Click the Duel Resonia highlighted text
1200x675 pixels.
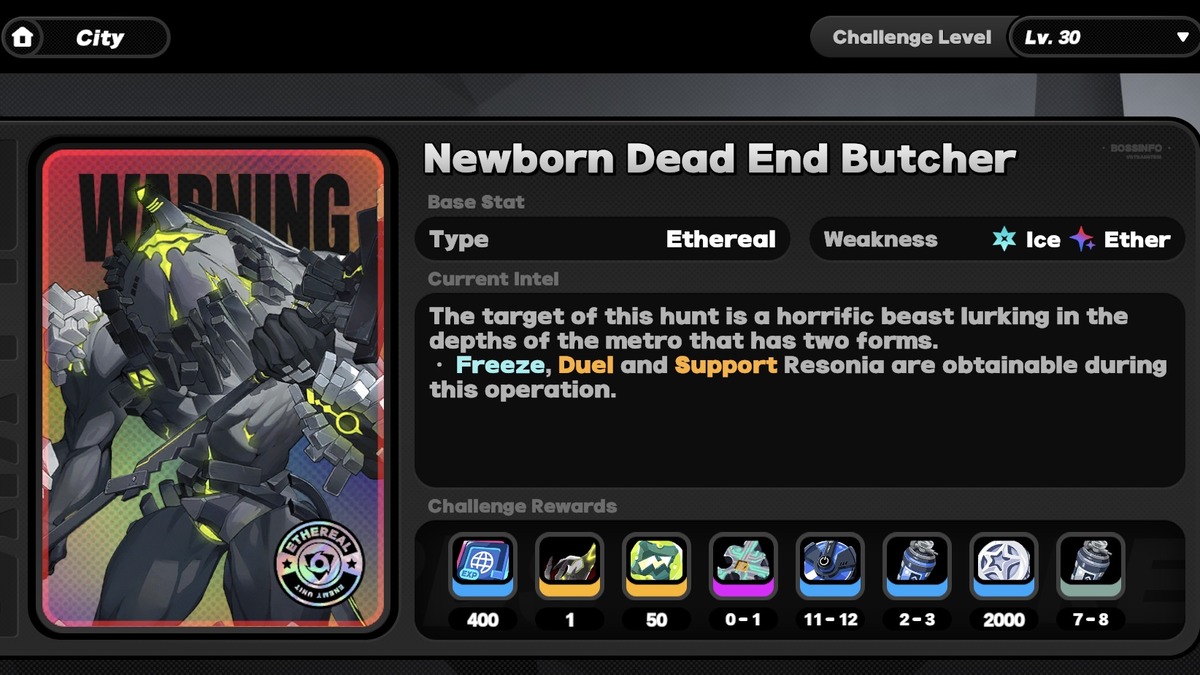pyautogui.click(x=586, y=365)
